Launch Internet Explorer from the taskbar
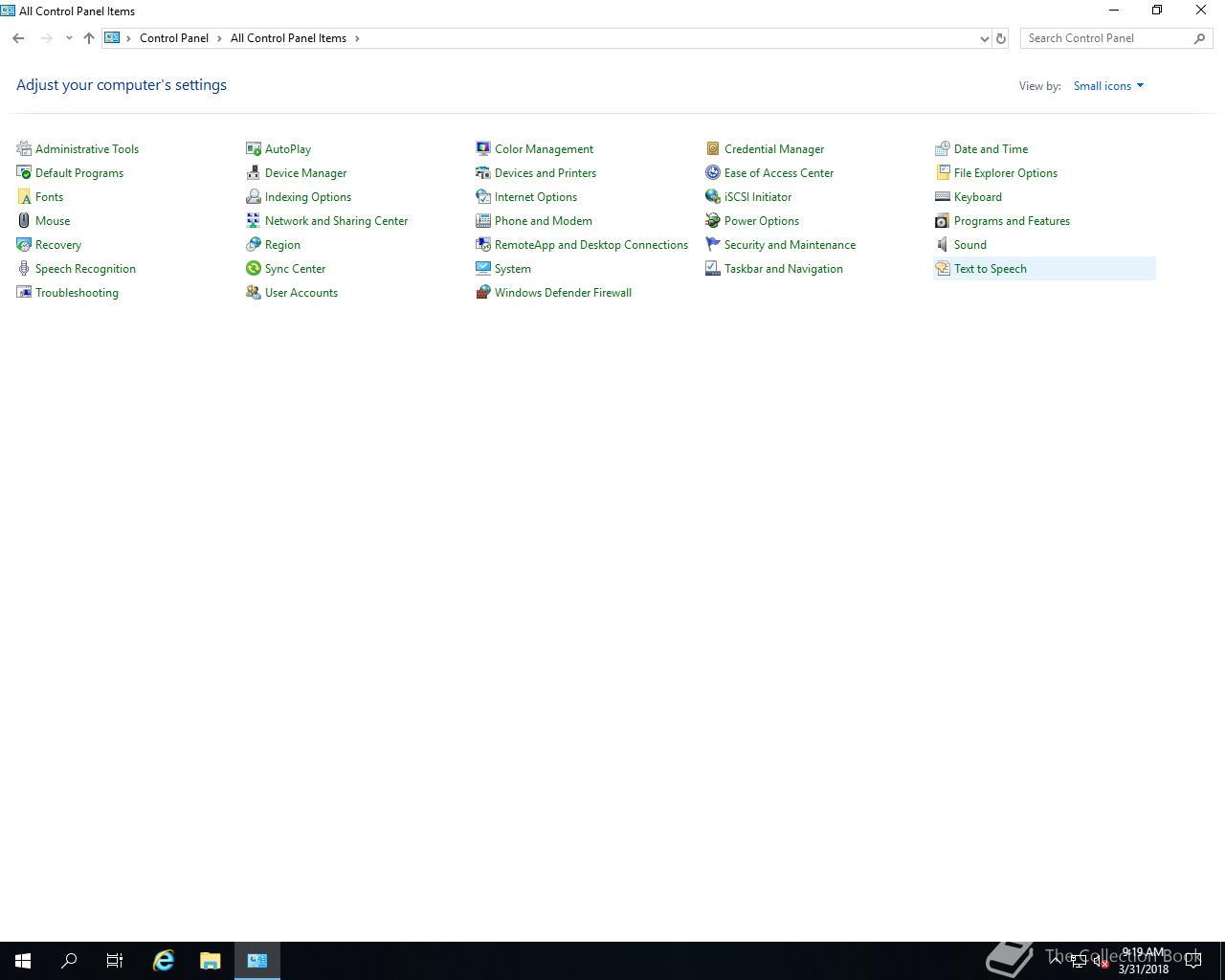 click(x=164, y=961)
